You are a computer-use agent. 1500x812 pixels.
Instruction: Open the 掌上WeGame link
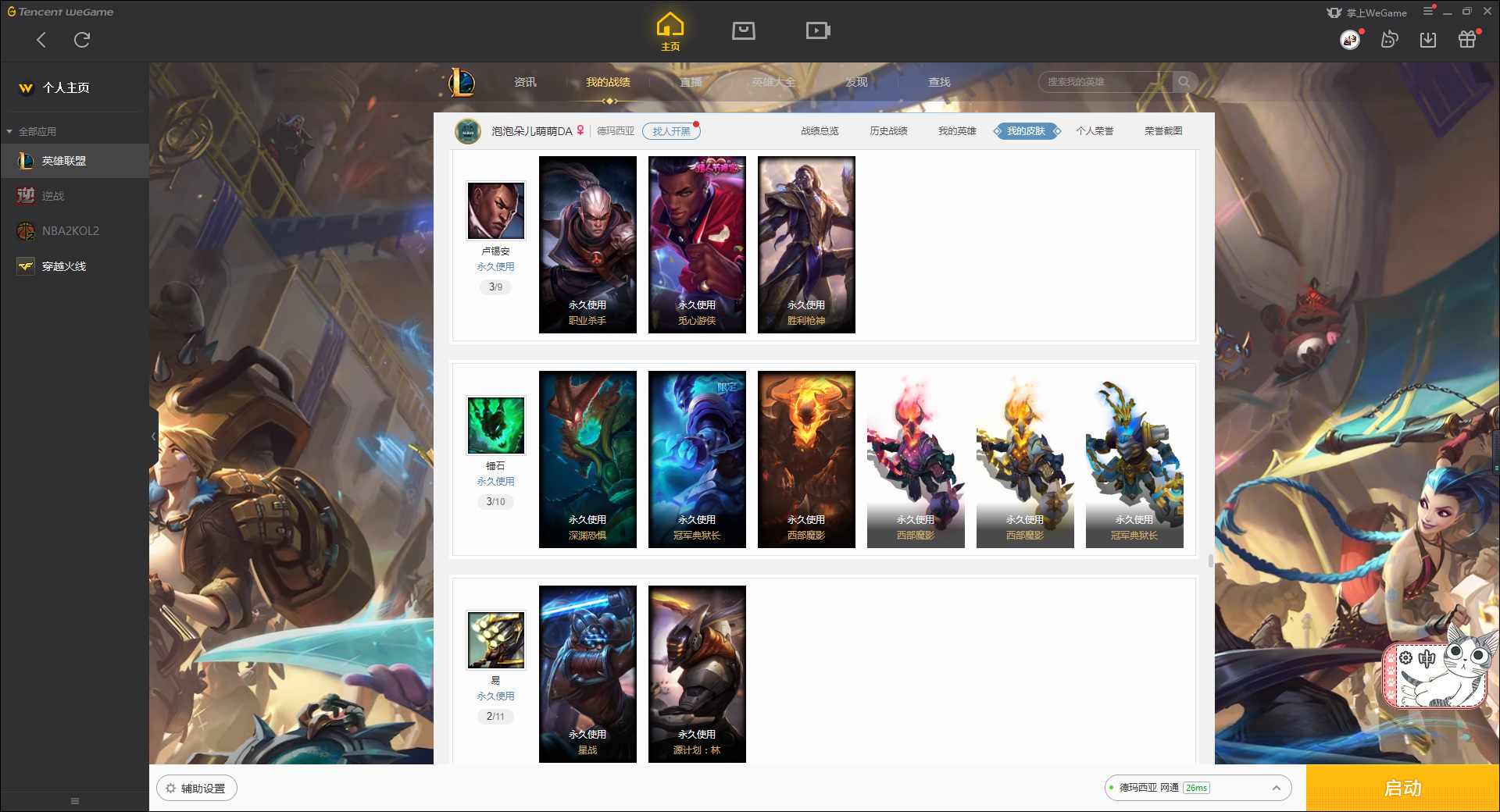click(1367, 12)
